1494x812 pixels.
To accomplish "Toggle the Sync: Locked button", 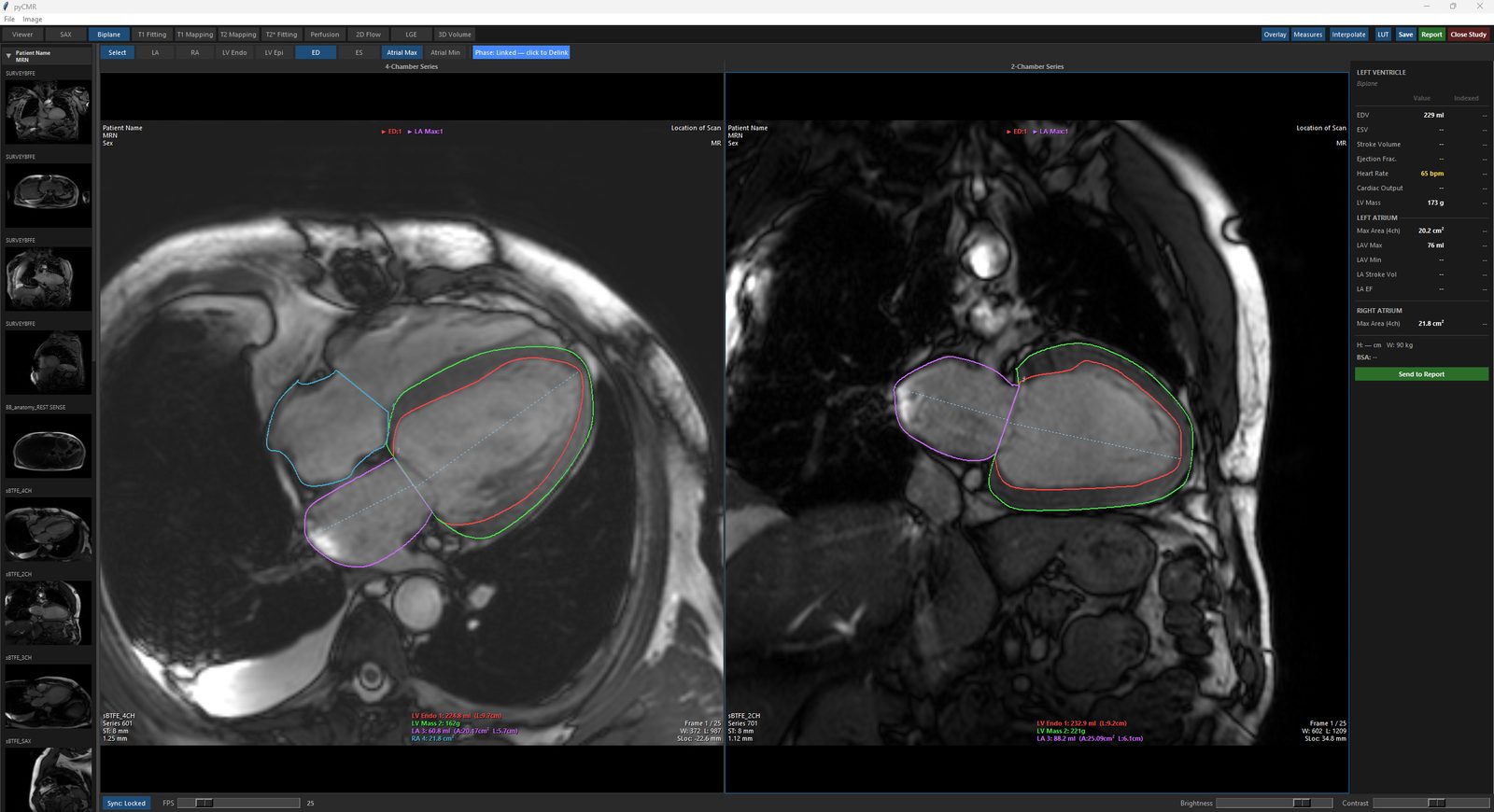I will tap(126, 803).
